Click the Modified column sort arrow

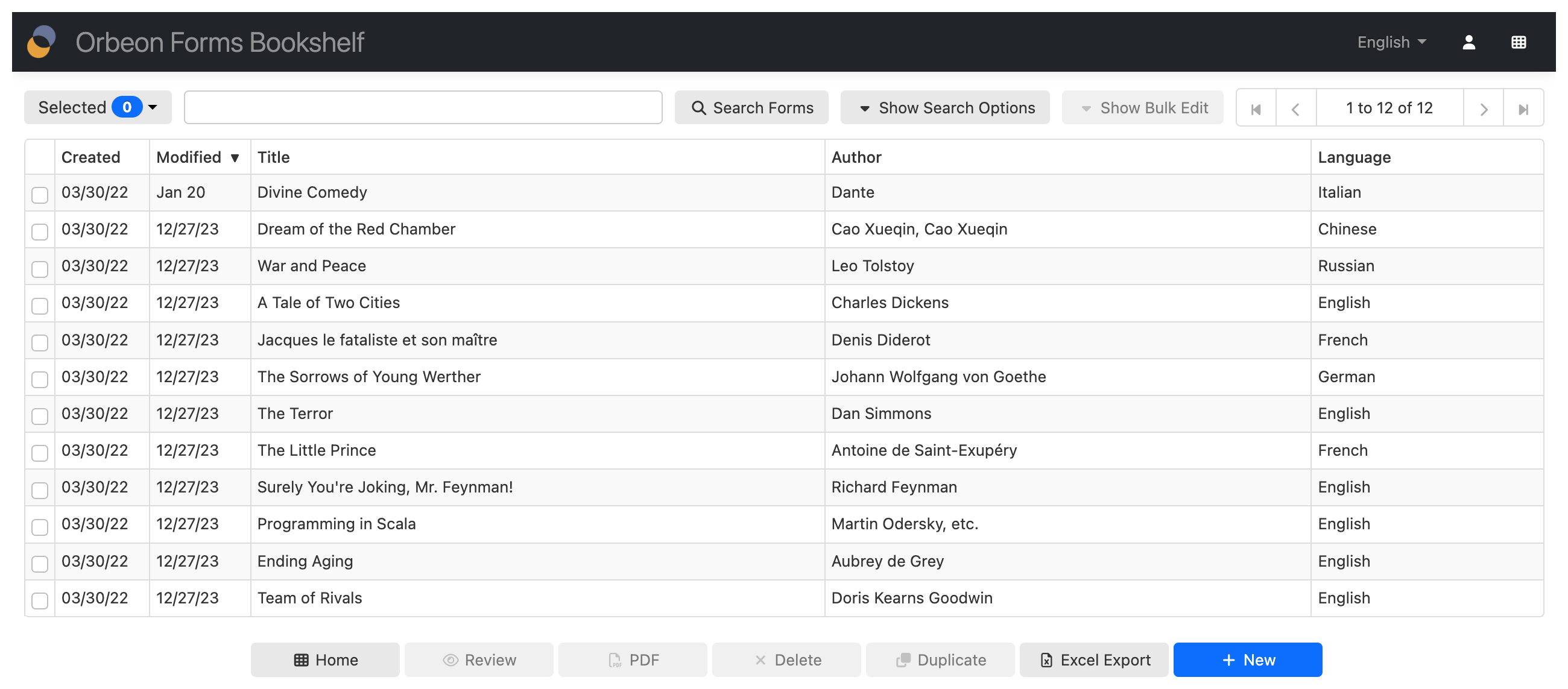pyautogui.click(x=235, y=158)
